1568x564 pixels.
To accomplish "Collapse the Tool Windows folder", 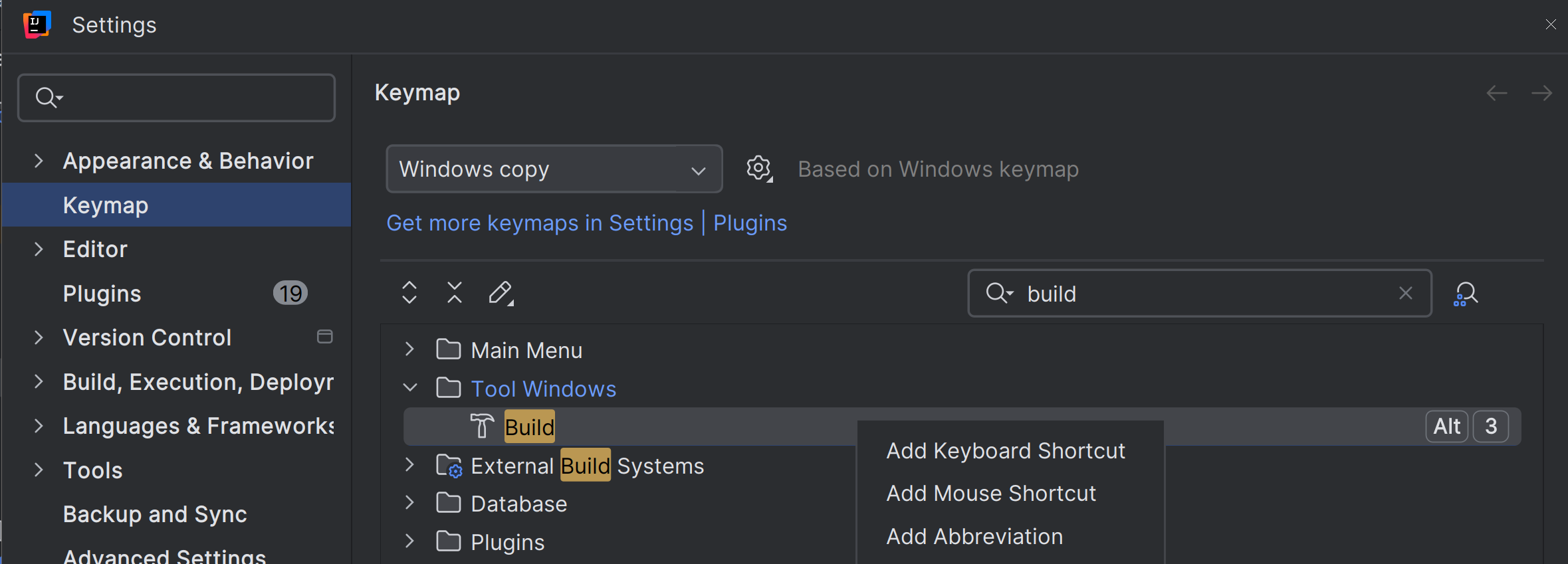I will coord(409,388).
